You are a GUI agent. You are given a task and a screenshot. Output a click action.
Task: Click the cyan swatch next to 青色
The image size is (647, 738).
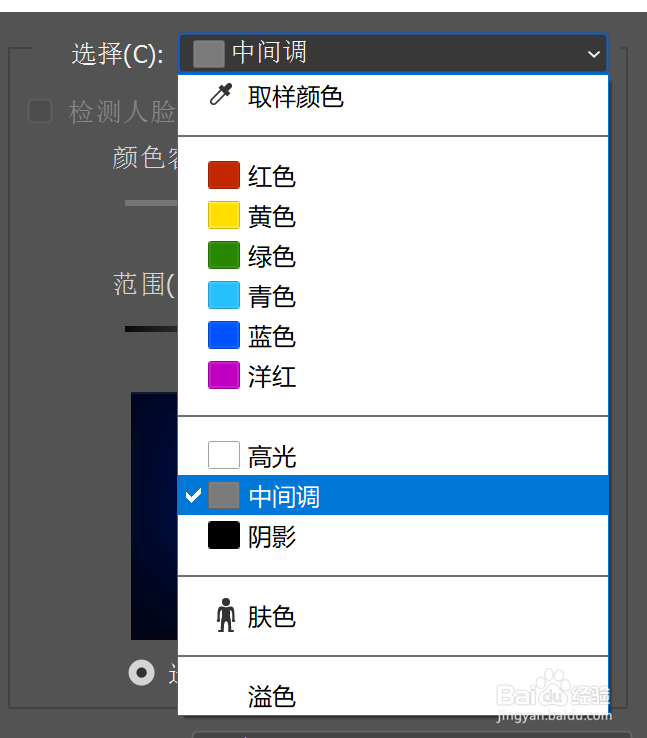pyautogui.click(x=224, y=296)
